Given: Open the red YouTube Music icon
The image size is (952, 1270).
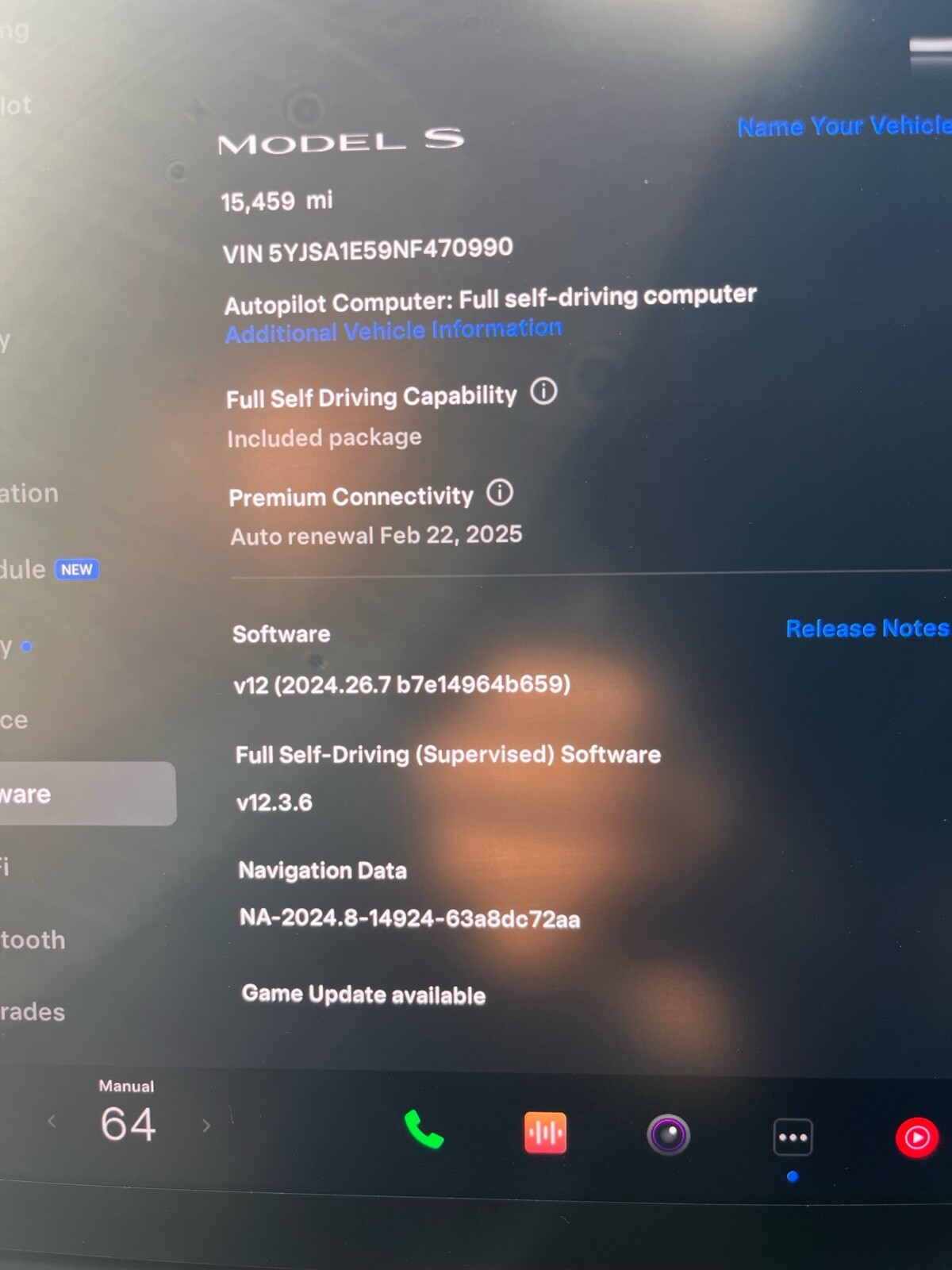Looking at the screenshot, I should [917, 1137].
